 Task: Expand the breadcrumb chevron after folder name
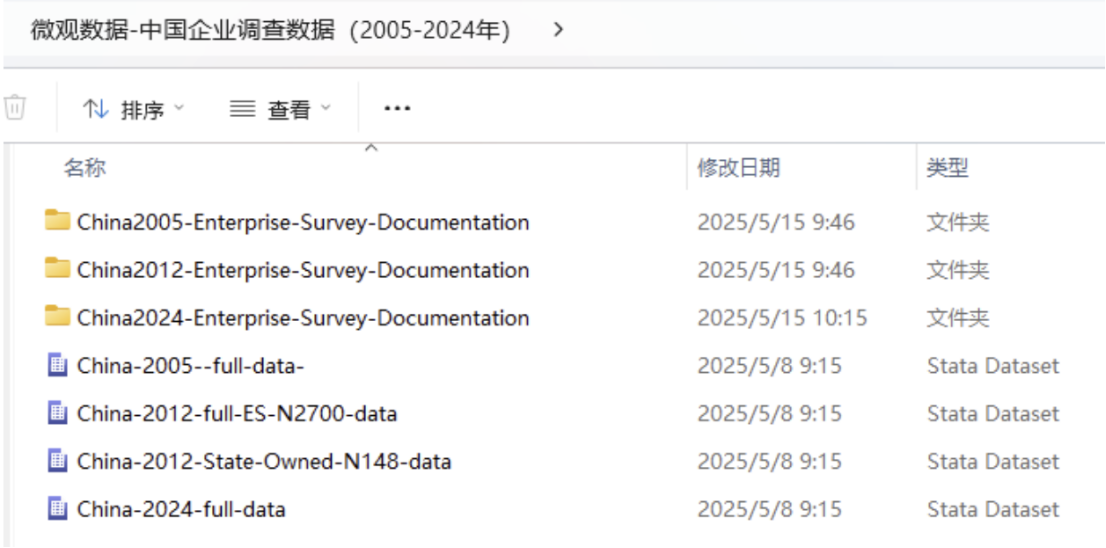click(559, 30)
